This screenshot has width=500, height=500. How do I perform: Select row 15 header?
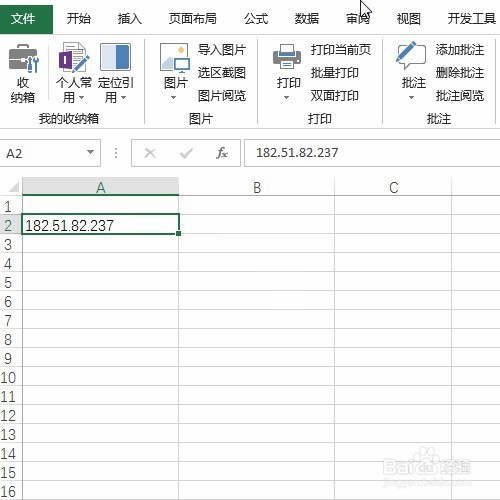(11, 471)
